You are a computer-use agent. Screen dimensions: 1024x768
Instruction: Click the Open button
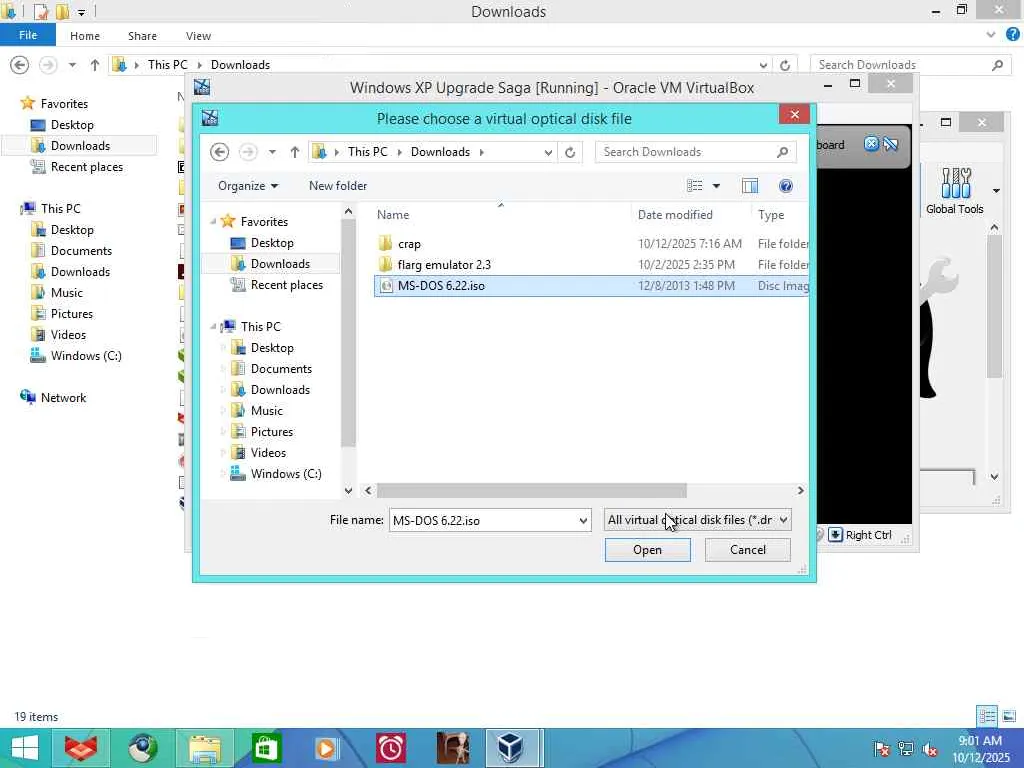pos(647,550)
